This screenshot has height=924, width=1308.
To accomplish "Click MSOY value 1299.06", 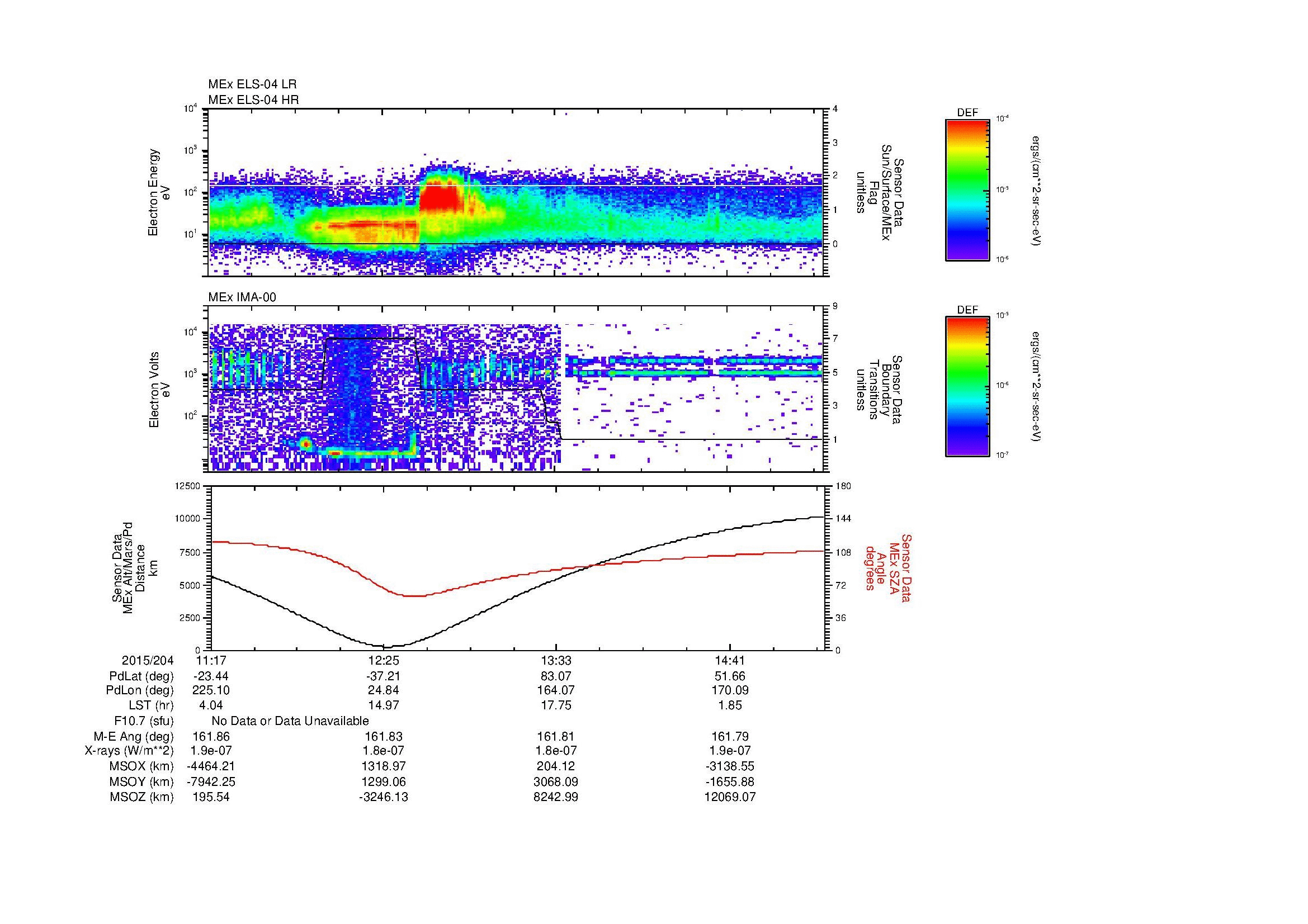I will tap(384, 782).
